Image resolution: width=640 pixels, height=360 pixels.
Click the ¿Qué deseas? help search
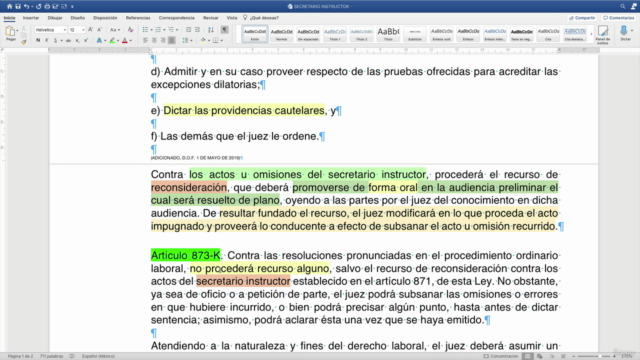point(261,18)
